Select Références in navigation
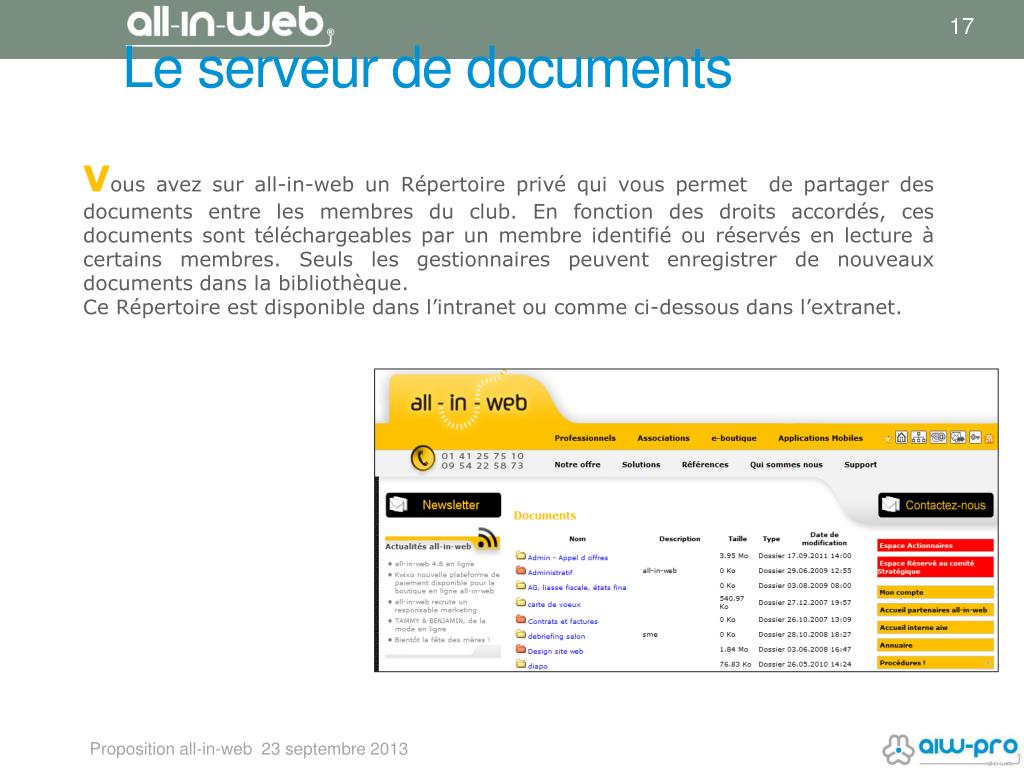This screenshot has height=768, width=1024. (x=705, y=464)
